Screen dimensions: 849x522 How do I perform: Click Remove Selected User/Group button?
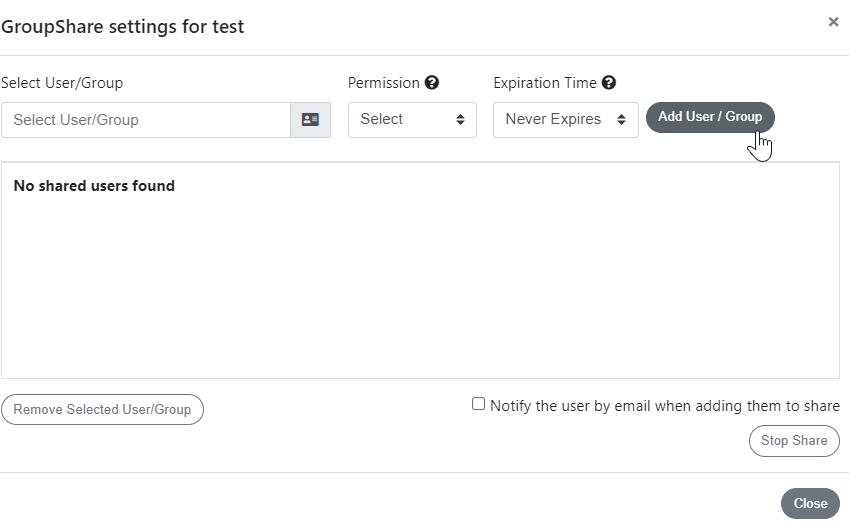pos(102,409)
